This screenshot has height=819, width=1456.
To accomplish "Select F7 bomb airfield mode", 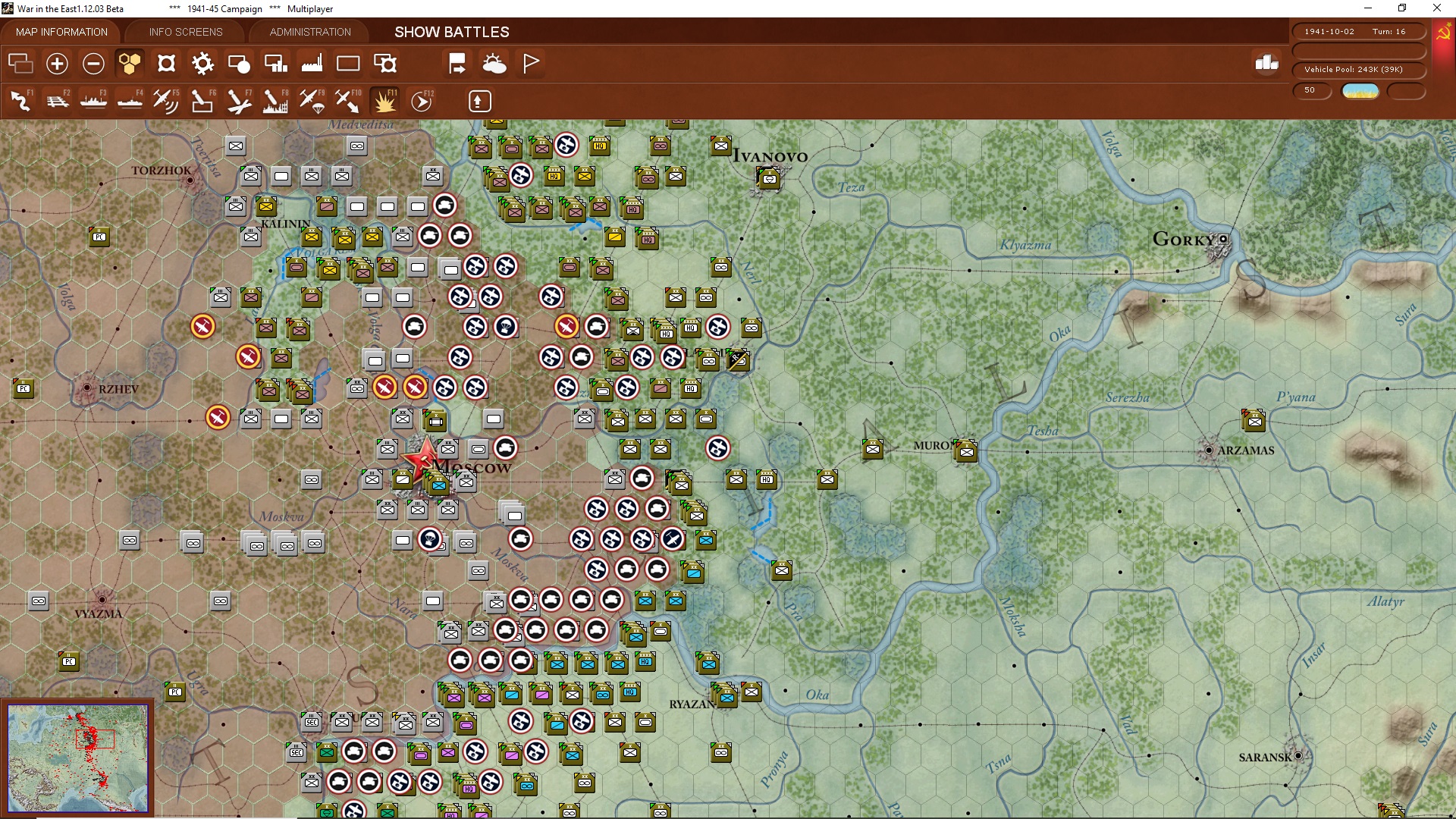I will pos(239,101).
